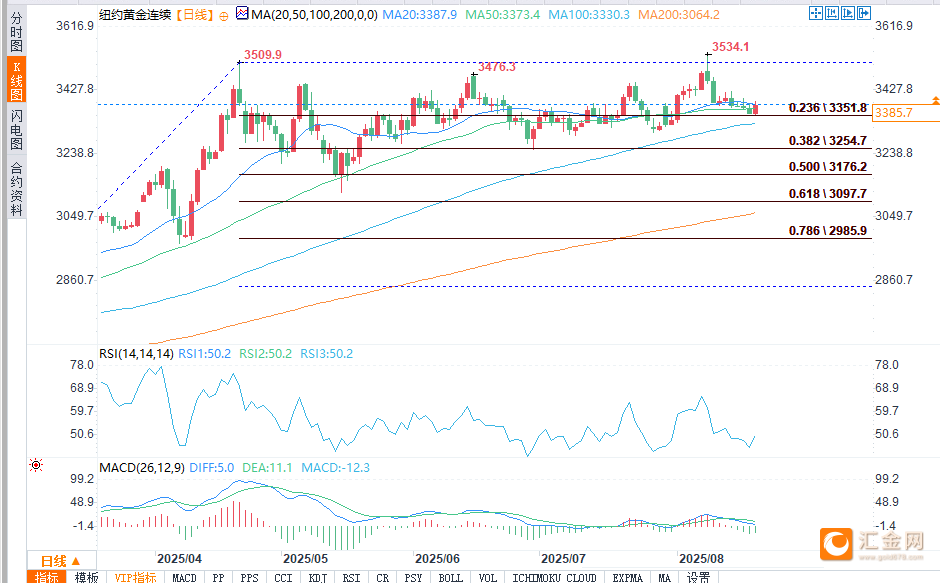The width and height of the screenshot is (940, 583).
Task: Click the orange circle icon after 日线 label
Action: (224, 17)
